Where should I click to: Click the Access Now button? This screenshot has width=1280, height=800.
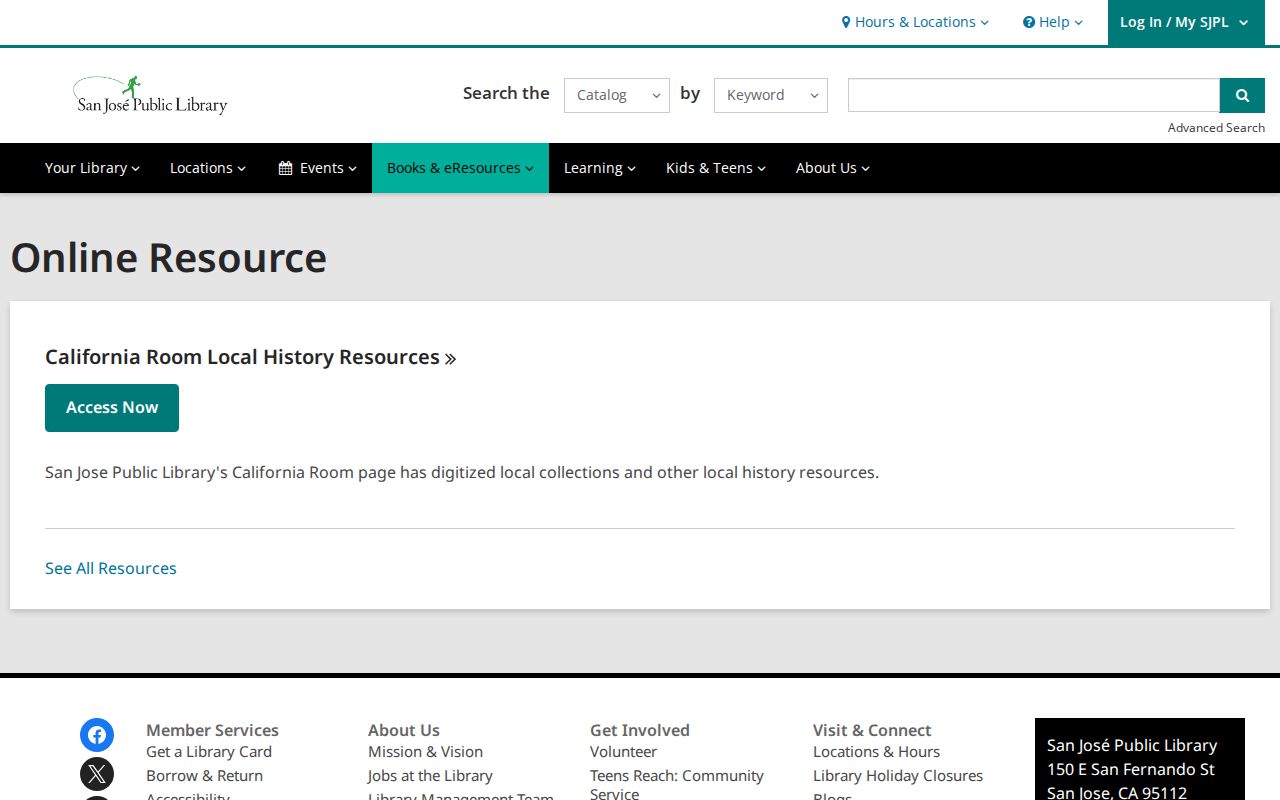pyautogui.click(x=112, y=408)
